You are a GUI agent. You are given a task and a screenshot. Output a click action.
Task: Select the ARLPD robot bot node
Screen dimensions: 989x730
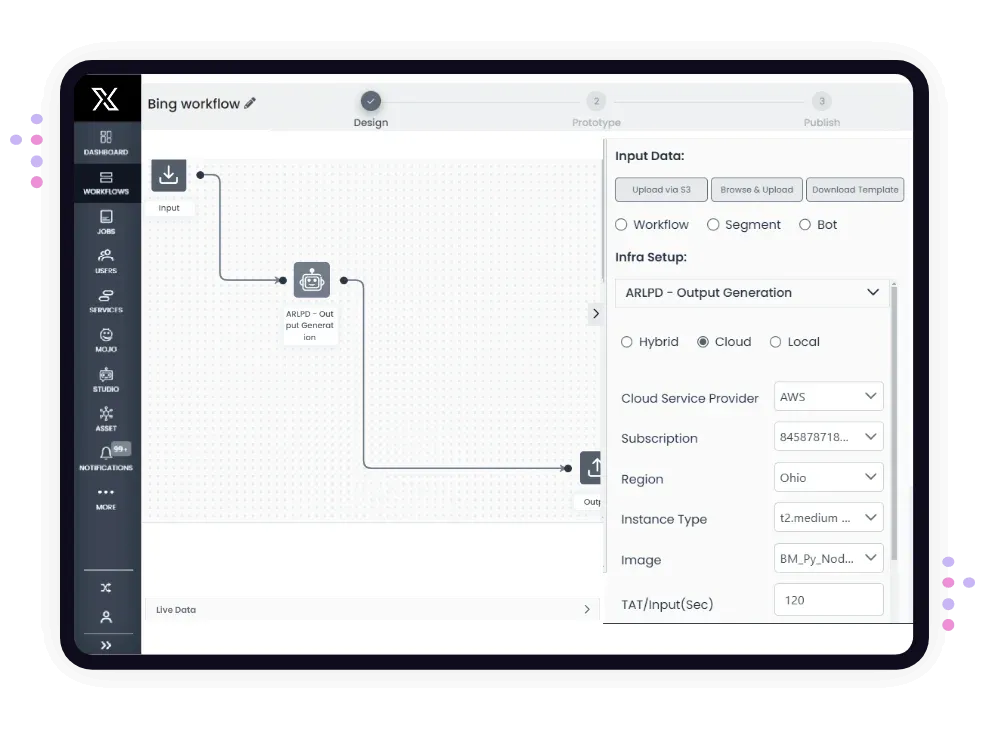click(x=312, y=280)
